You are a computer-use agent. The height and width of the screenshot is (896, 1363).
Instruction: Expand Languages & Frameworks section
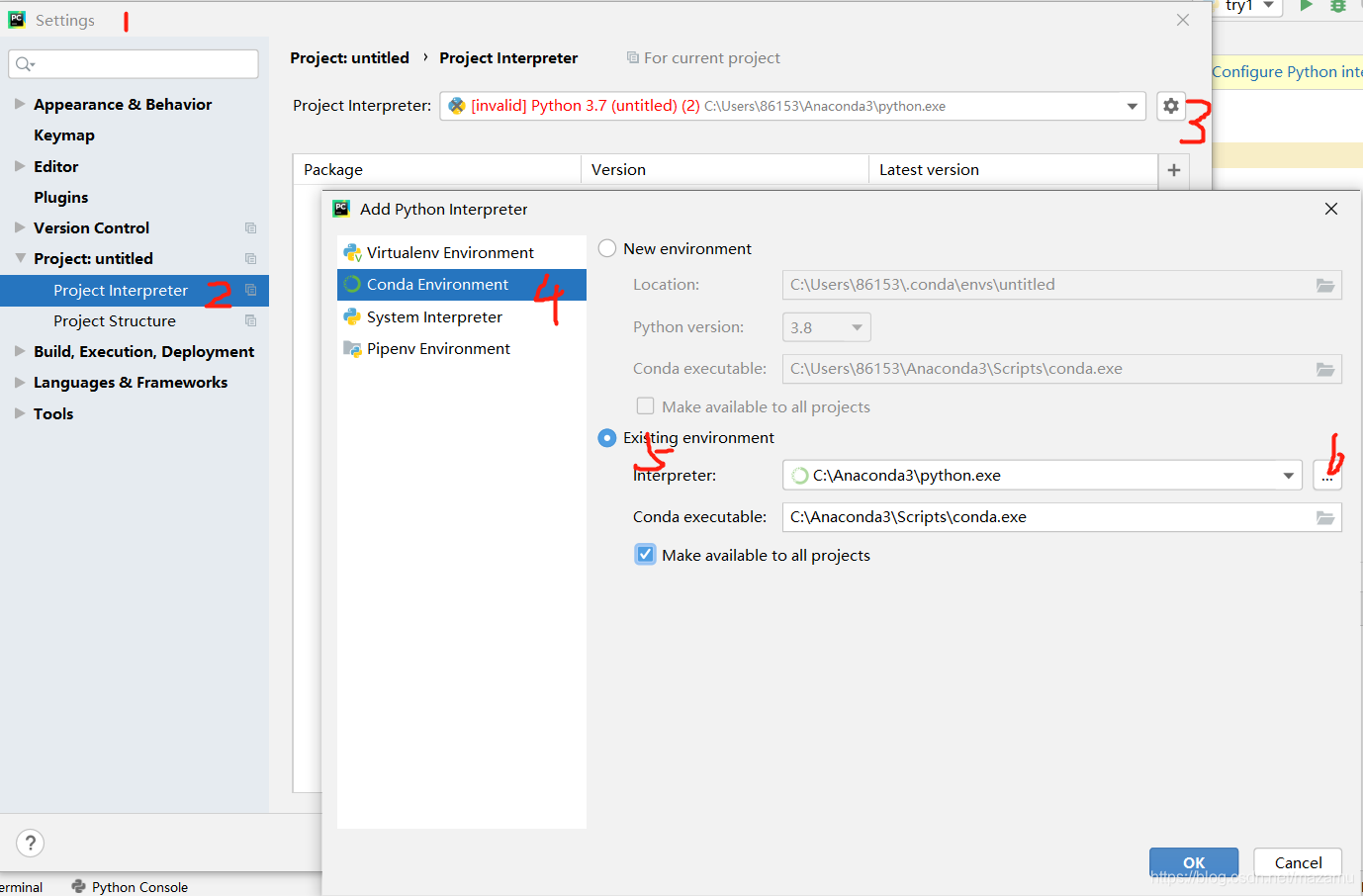point(20,382)
